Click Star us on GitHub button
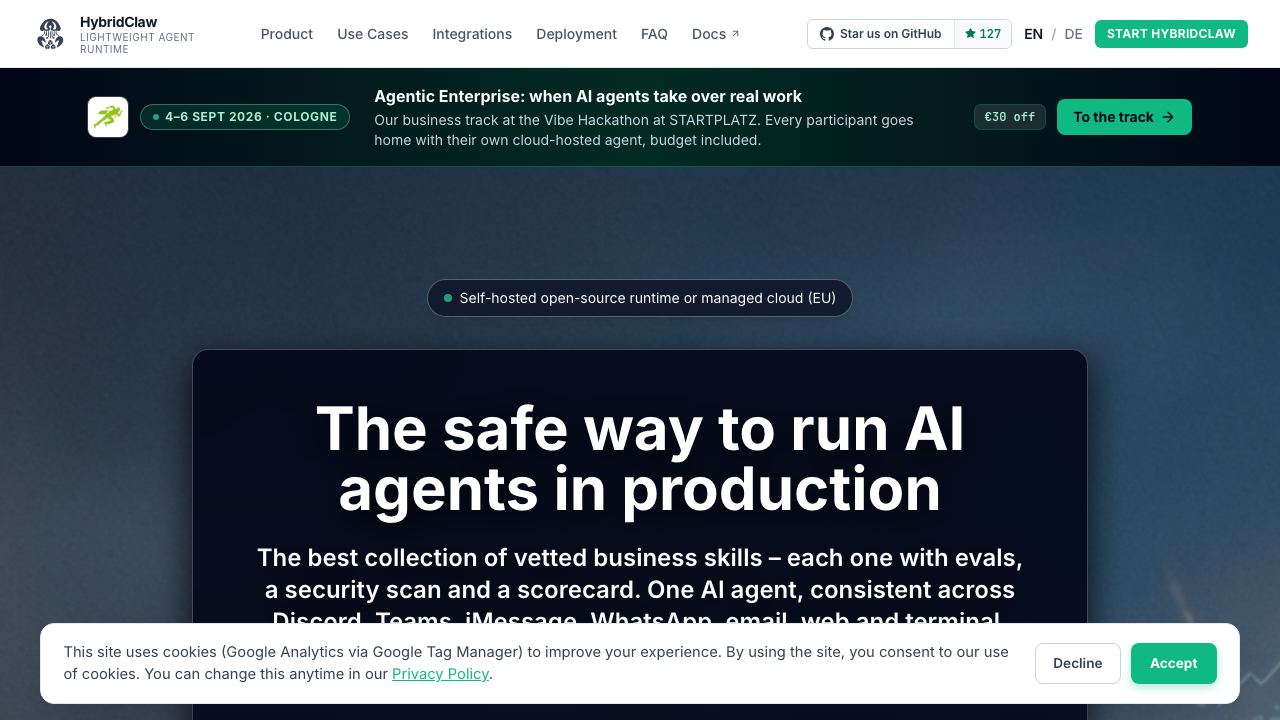This screenshot has height=720, width=1280. (x=881, y=34)
